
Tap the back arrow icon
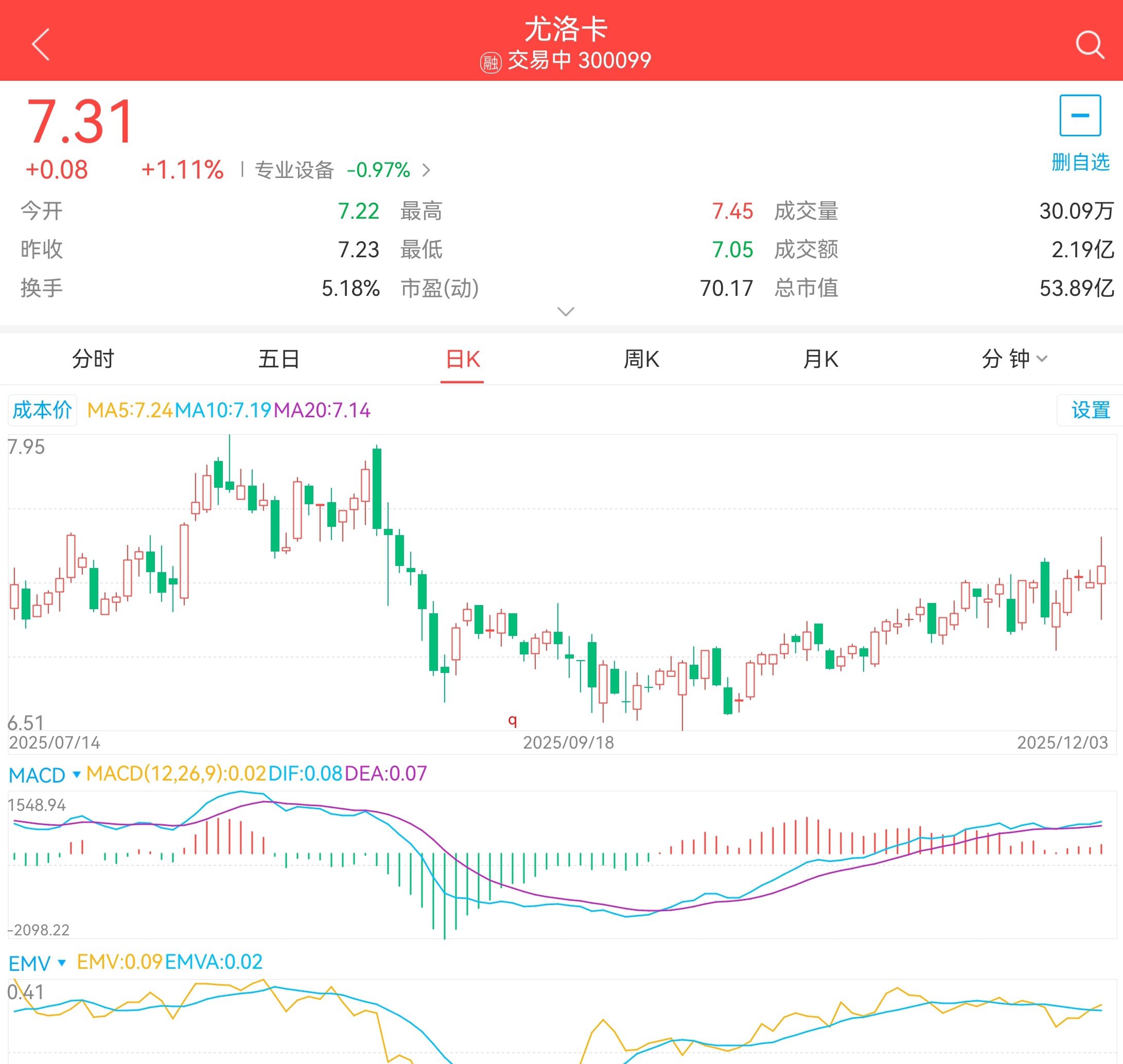[41, 44]
